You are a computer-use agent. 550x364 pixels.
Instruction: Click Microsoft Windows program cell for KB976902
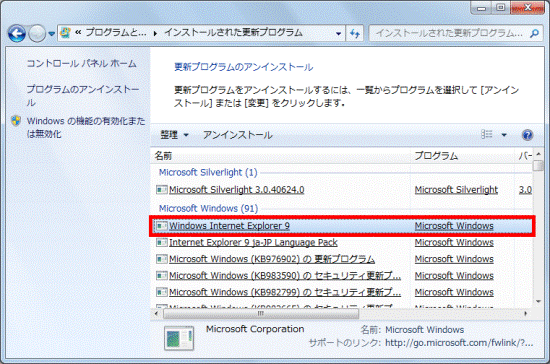pyautogui.click(x=454, y=259)
